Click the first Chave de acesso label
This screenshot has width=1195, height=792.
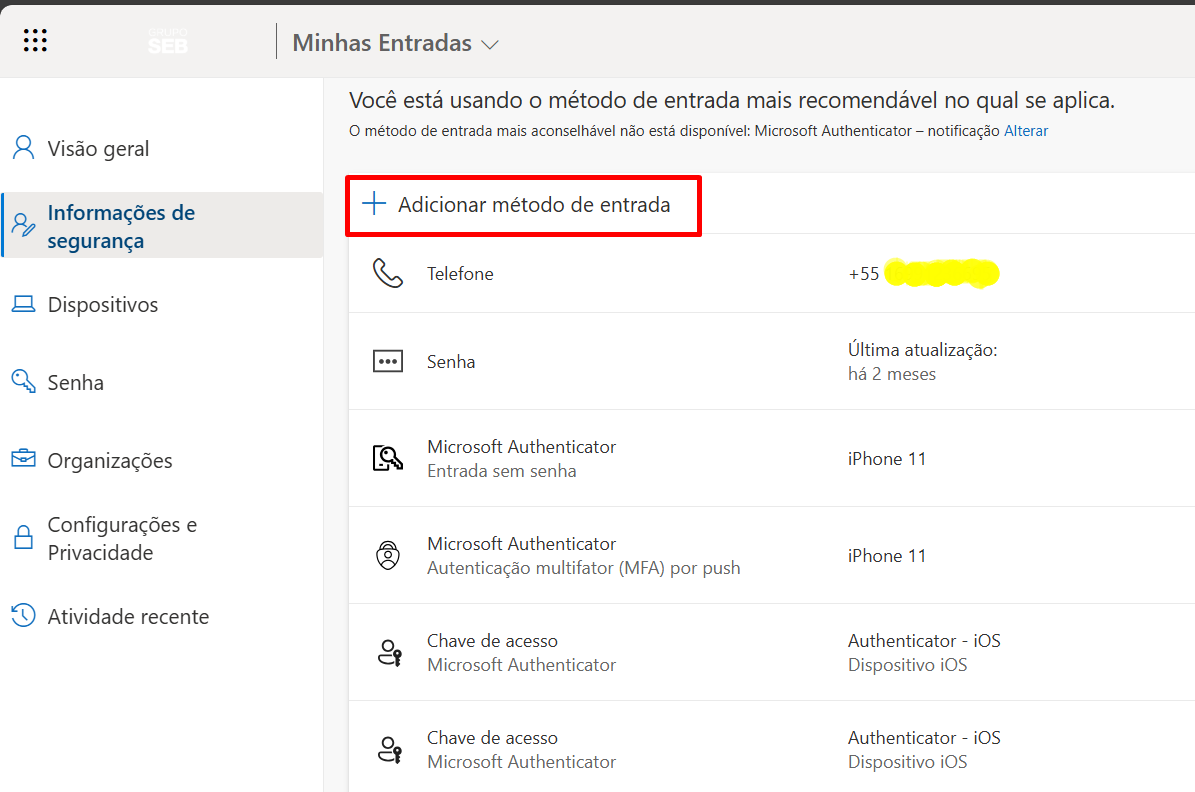click(x=492, y=641)
